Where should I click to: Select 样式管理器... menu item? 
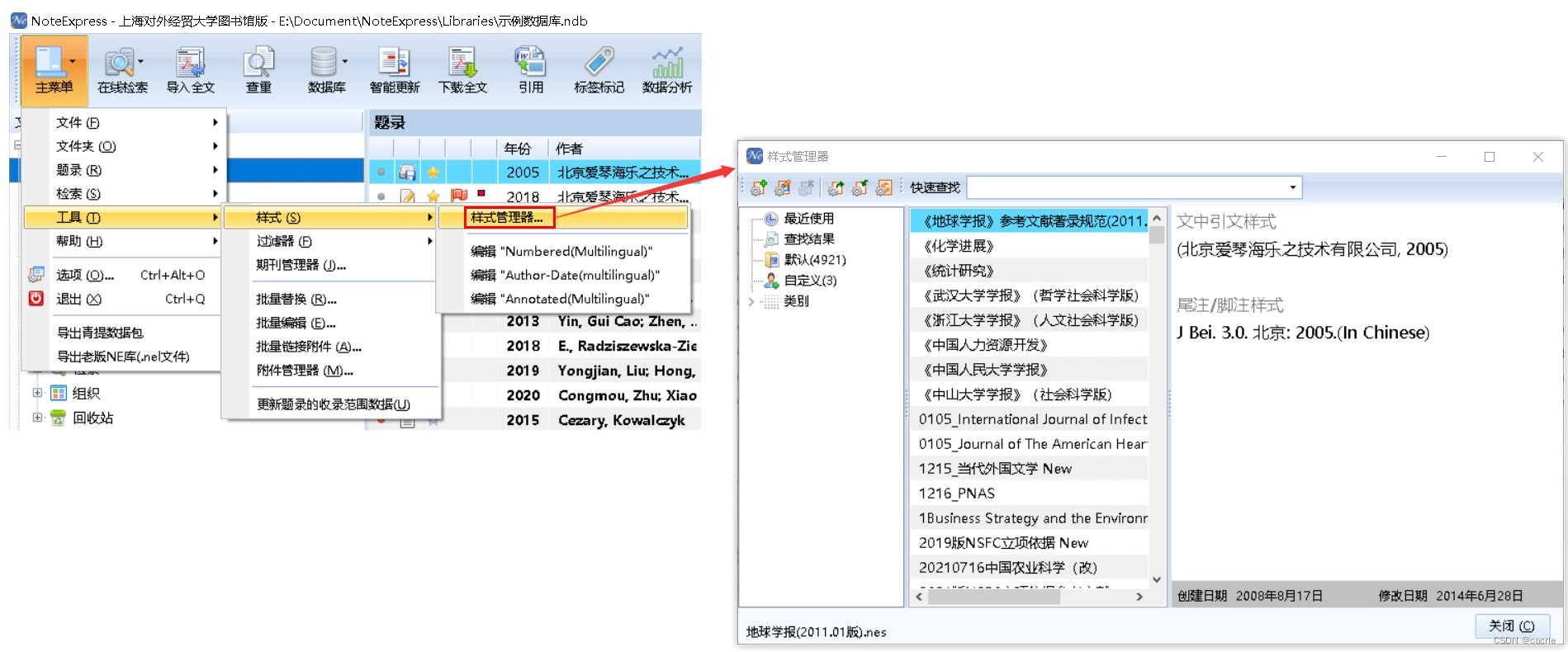[508, 218]
